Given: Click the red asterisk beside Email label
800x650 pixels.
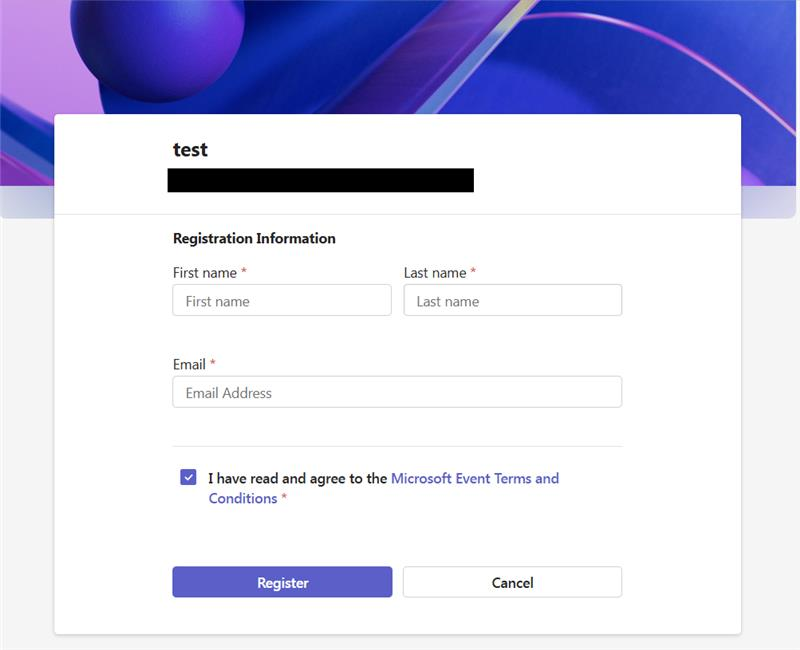Looking at the screenshot, I should click(x=213, y=365).
